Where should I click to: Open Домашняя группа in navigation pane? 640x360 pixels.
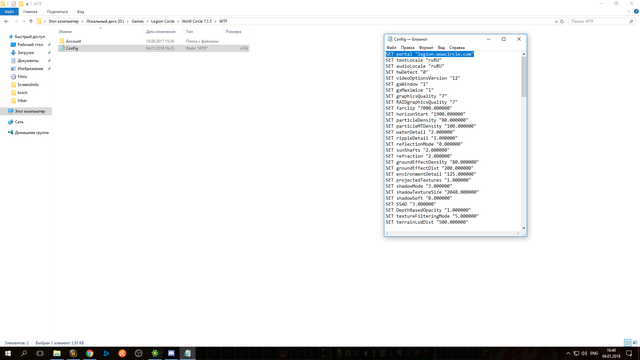(31, 133)
